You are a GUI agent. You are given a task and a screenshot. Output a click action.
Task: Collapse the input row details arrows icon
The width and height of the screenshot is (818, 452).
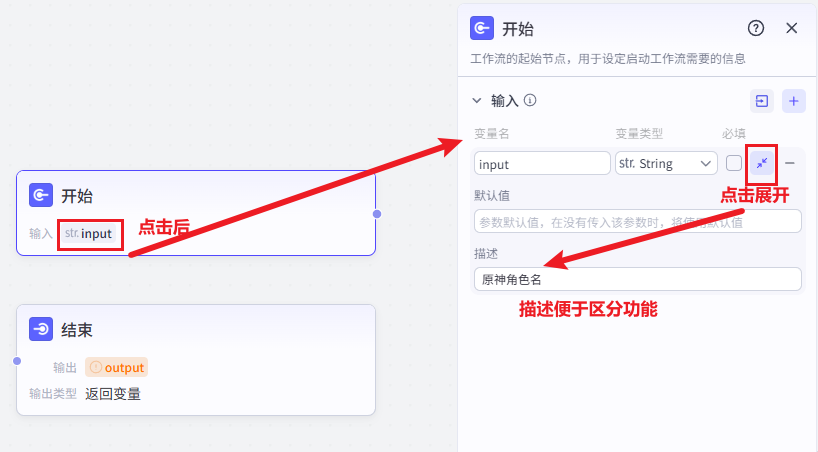click(762, 163)
